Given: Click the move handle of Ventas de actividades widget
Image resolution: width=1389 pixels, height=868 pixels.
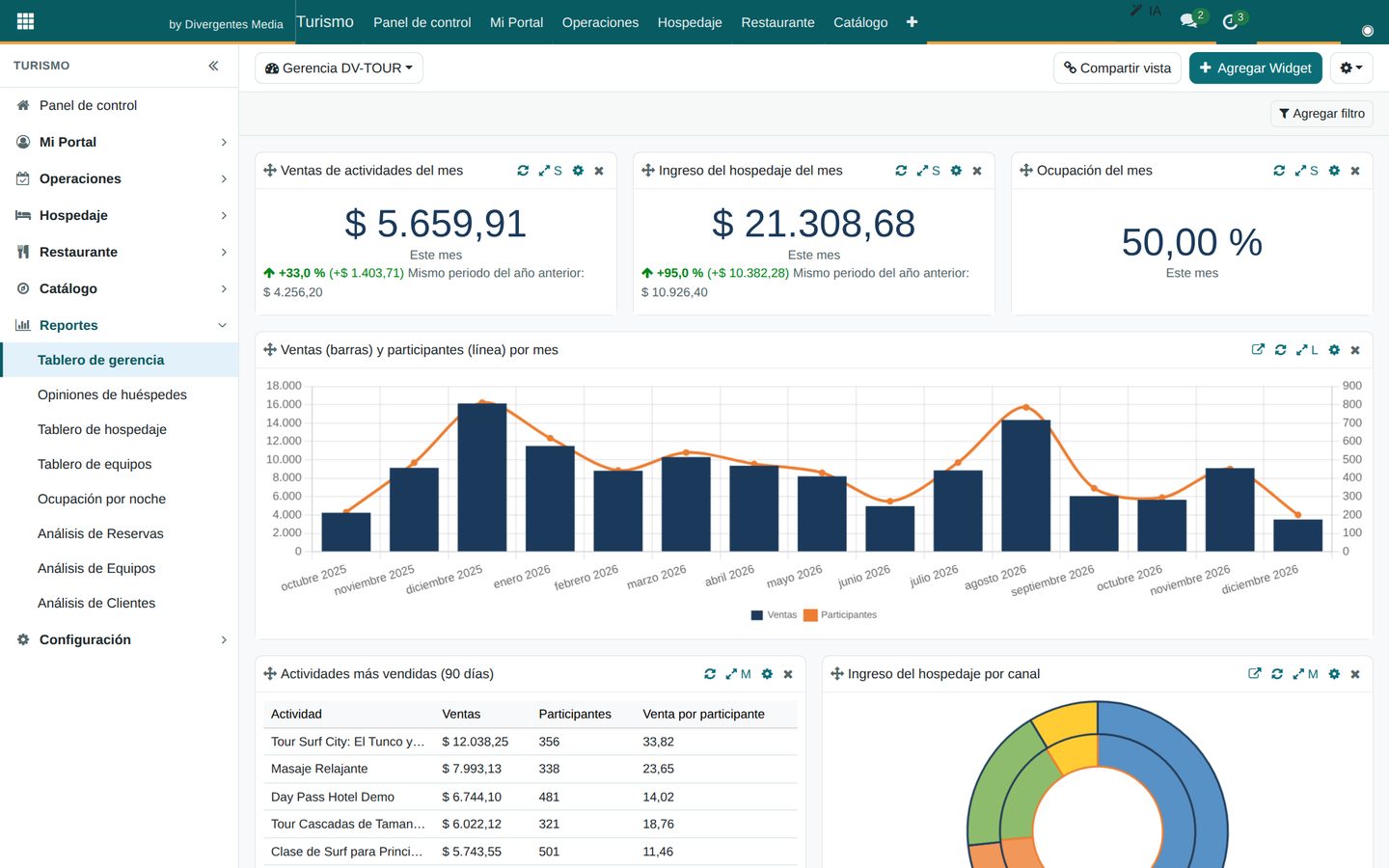Looking at the screenshot, I should [270, 171].
